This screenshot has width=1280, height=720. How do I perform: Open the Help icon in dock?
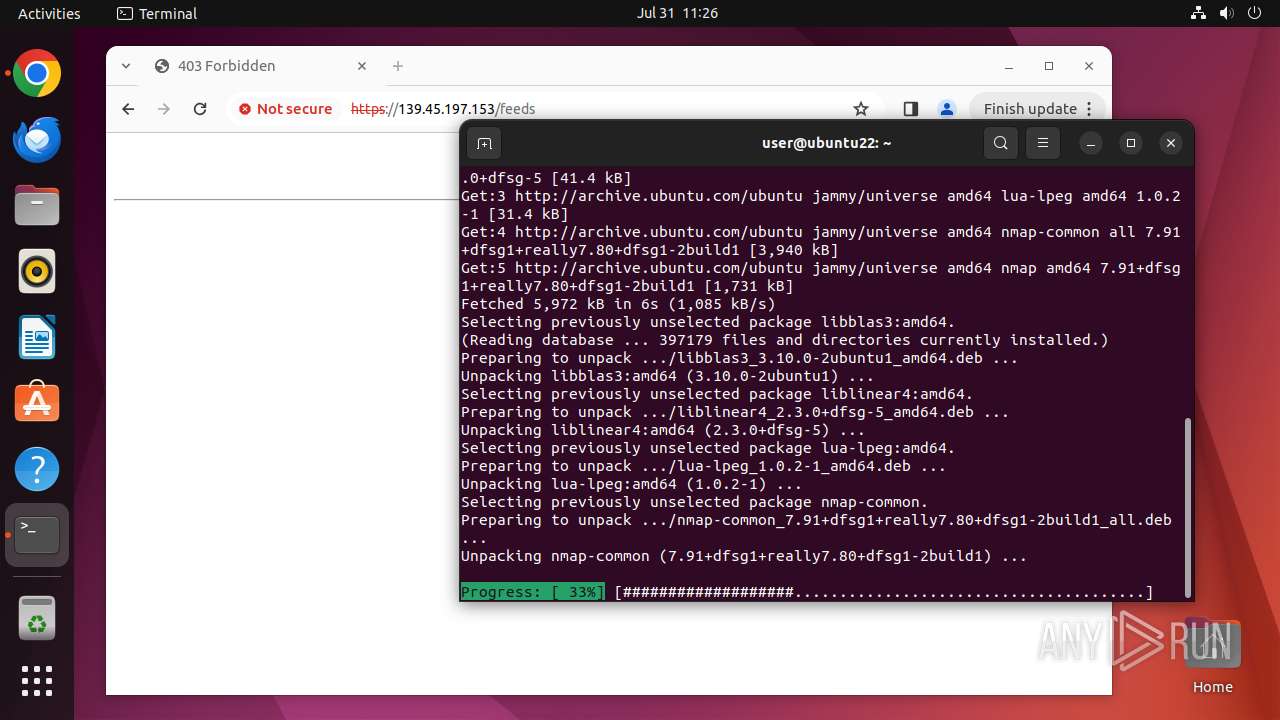point(37,469)
